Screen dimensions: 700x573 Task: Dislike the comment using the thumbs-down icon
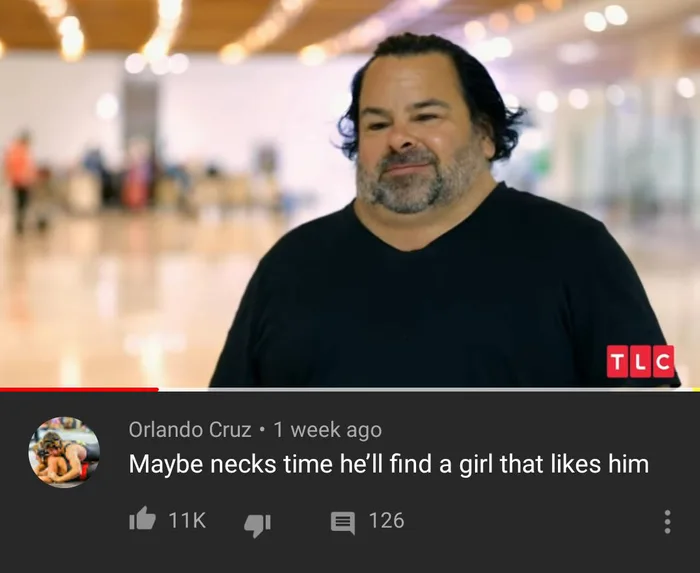coord(257,524)
